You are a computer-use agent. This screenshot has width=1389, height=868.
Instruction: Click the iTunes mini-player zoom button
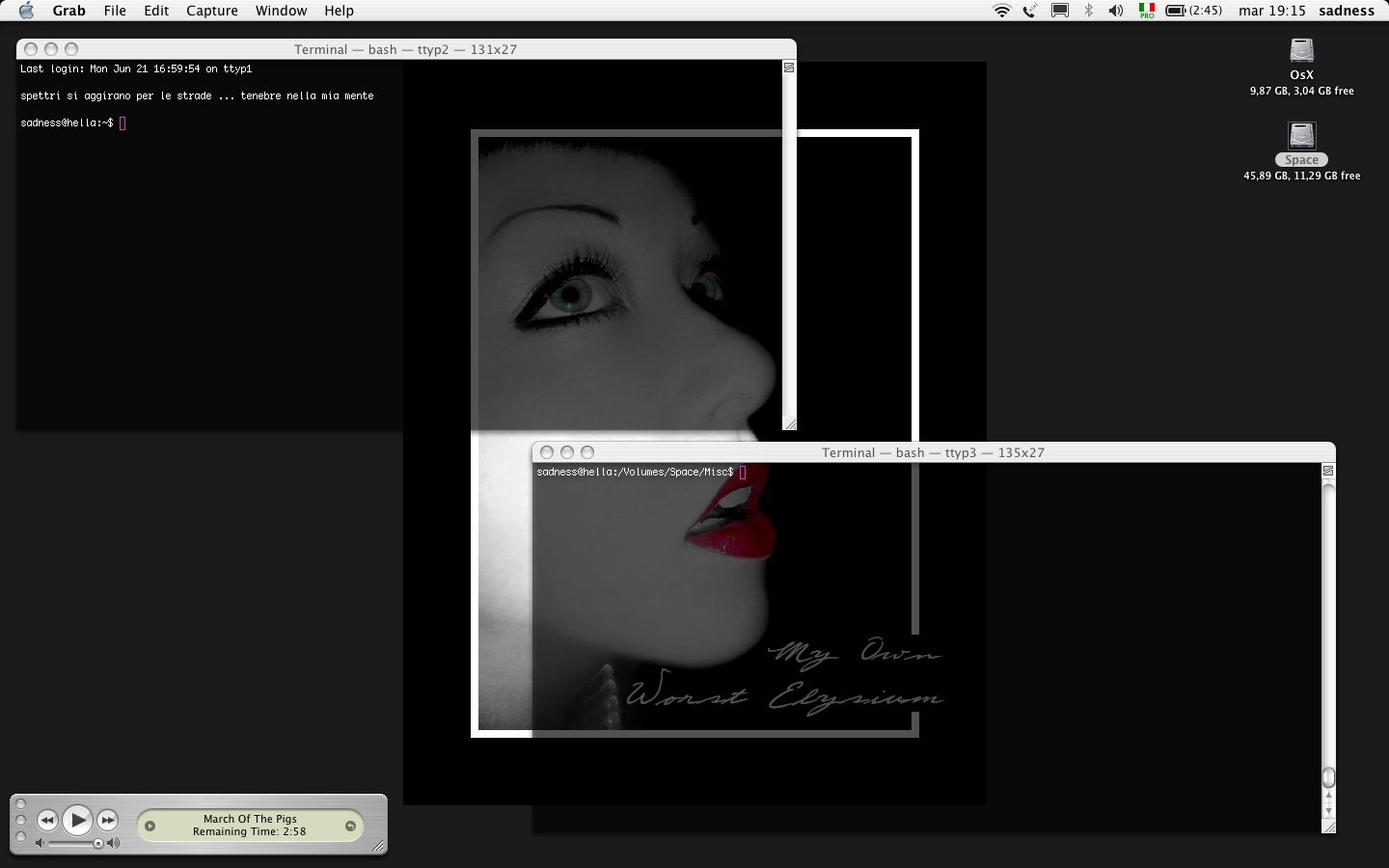pyautogui.click(x=21, y=837)
